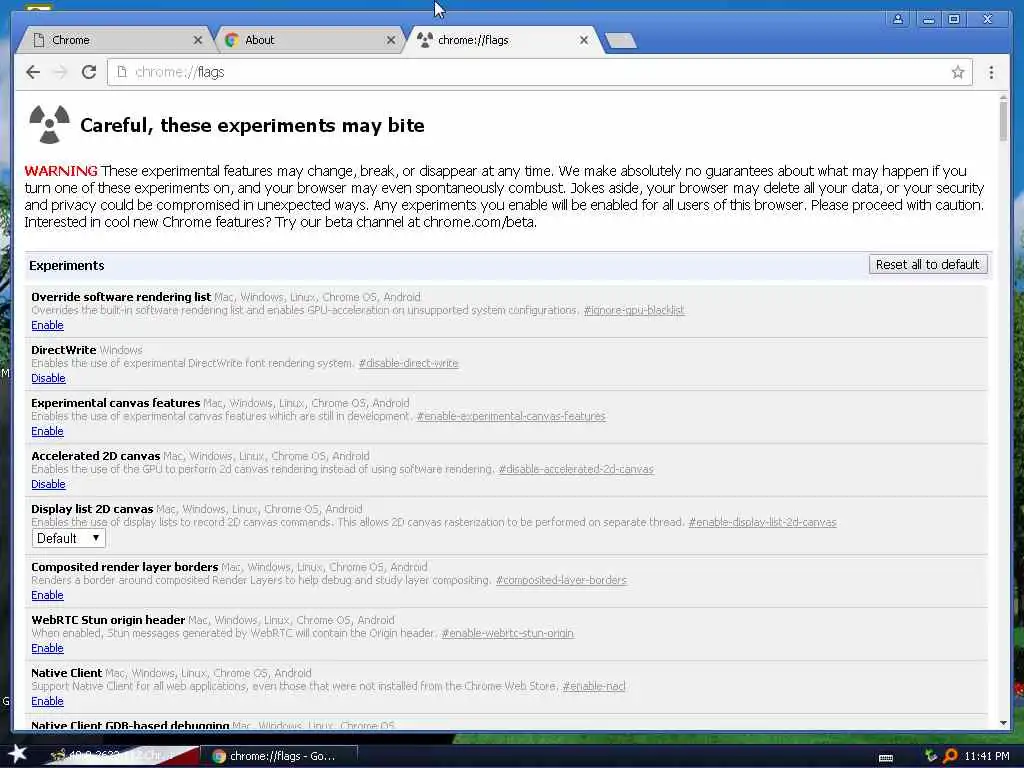Click the radiation hazard icon beside the heading
Image resolution: width=1024 pixels, height=768 pixels.
[49, 124]
